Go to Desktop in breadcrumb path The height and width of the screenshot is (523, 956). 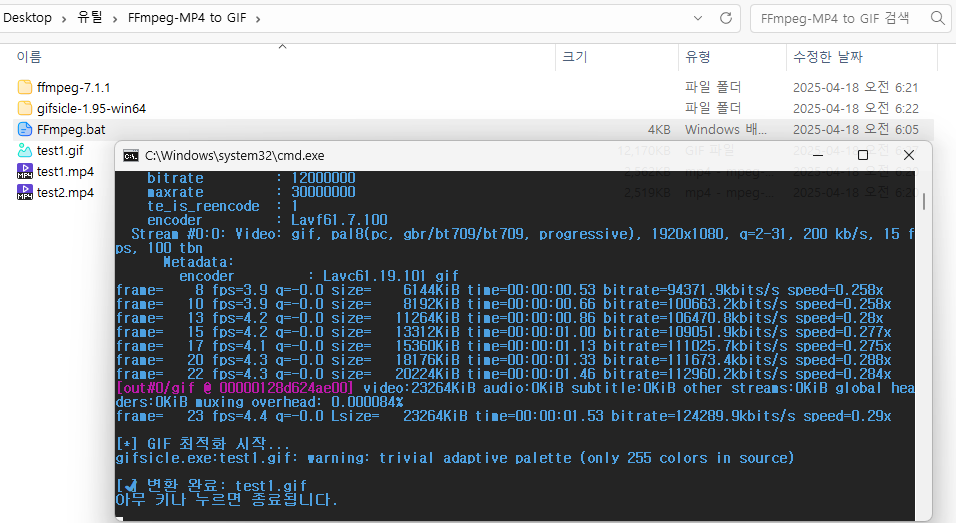(x=27, y=18)
